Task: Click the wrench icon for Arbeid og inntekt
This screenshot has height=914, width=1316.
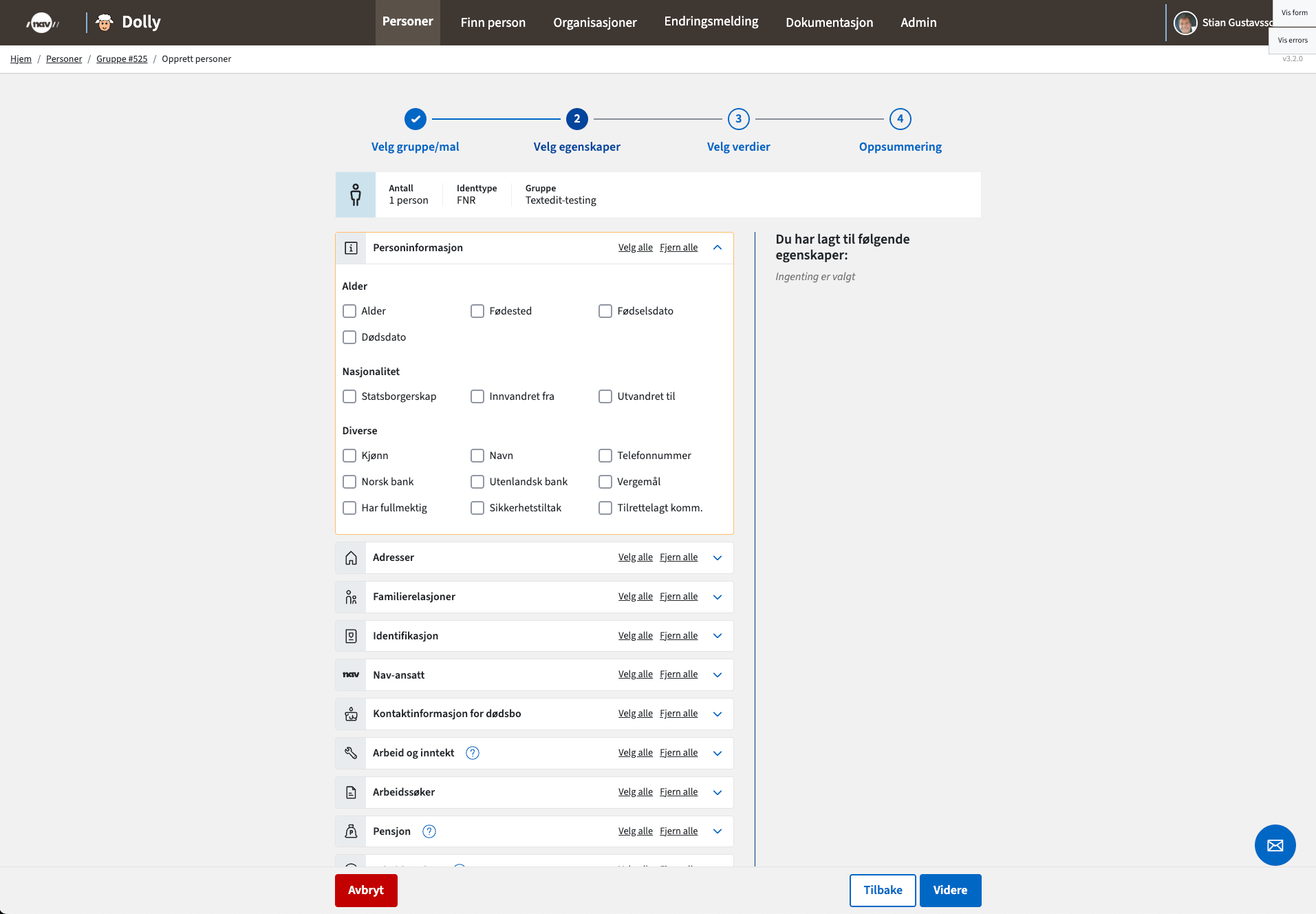Action: coord(351,753)
